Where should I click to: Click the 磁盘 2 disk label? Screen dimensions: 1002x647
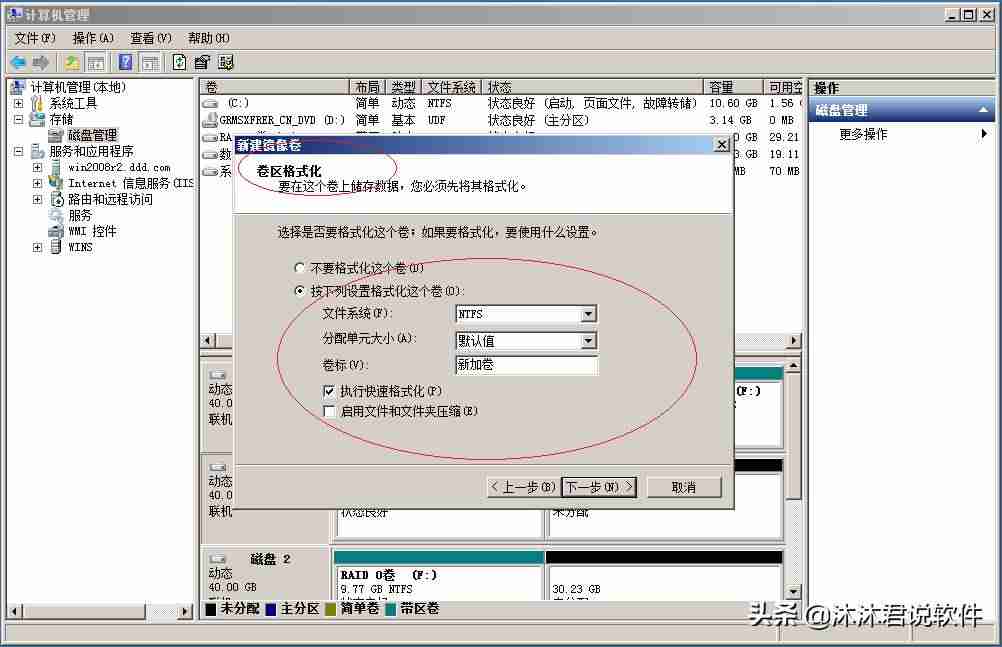click(x=270, y=559)
